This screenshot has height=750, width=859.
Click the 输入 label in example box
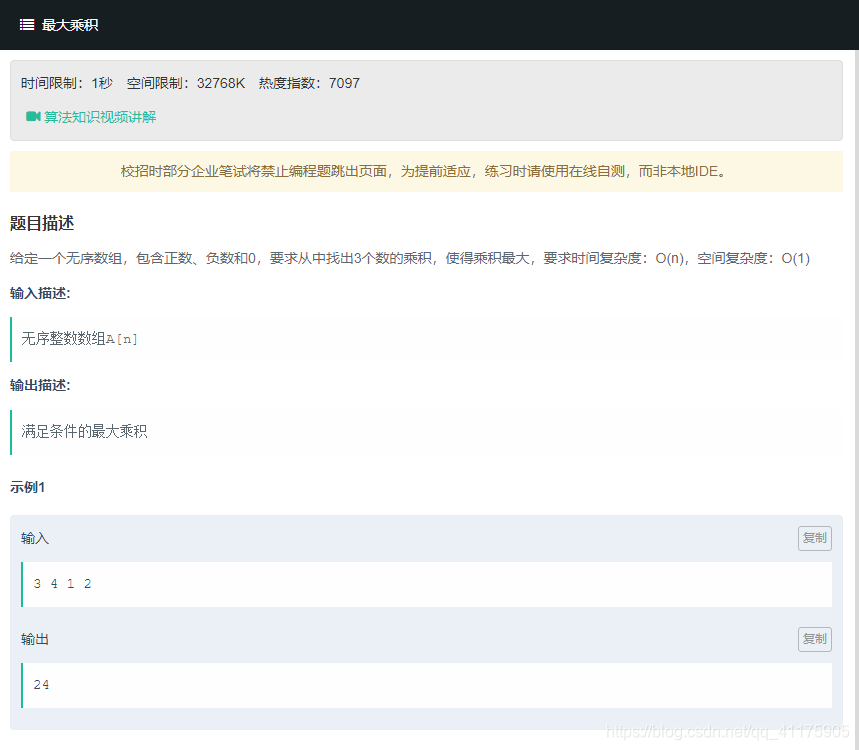[35, 538]
